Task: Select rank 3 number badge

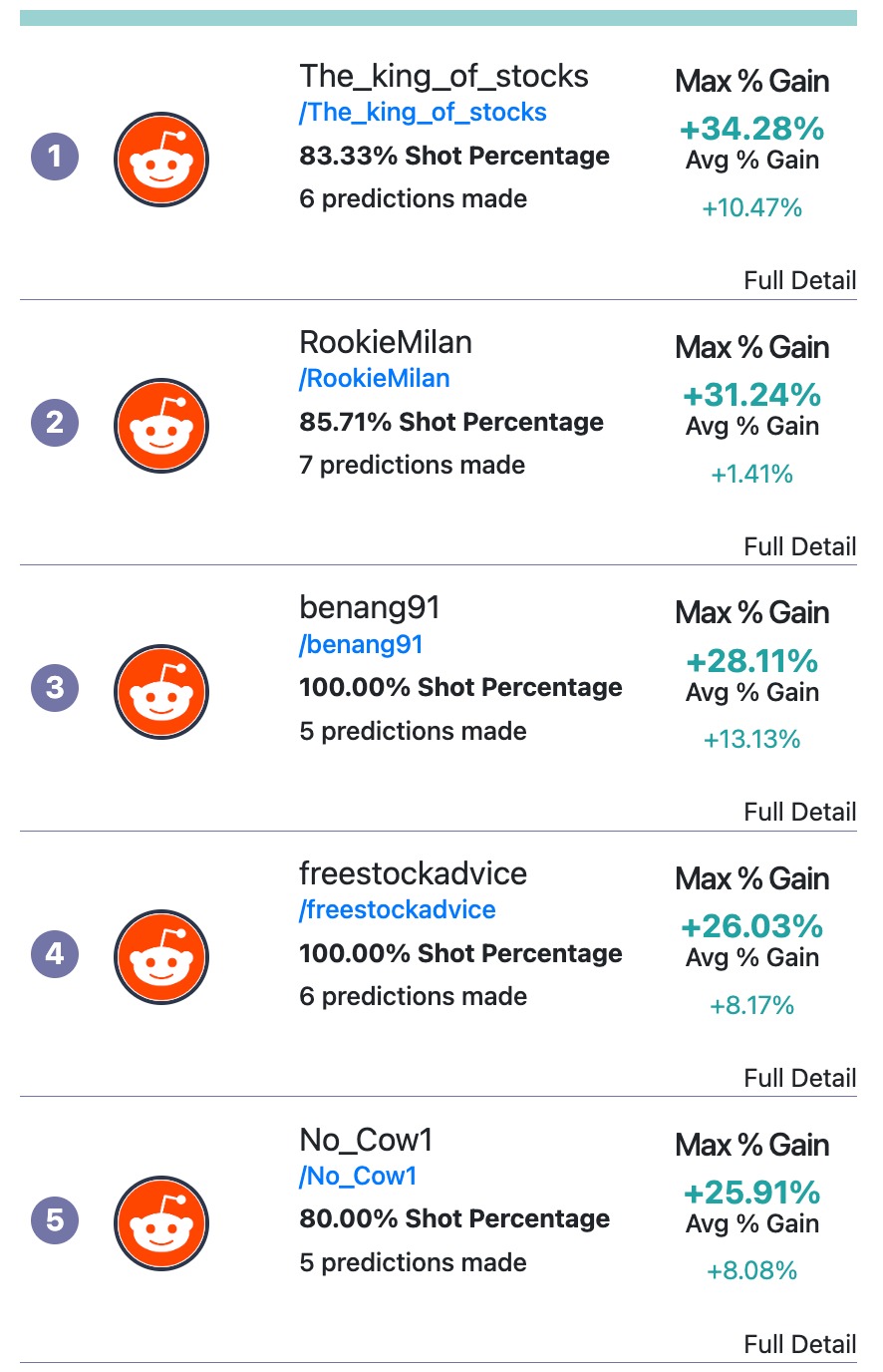Action: pos(55,688)
